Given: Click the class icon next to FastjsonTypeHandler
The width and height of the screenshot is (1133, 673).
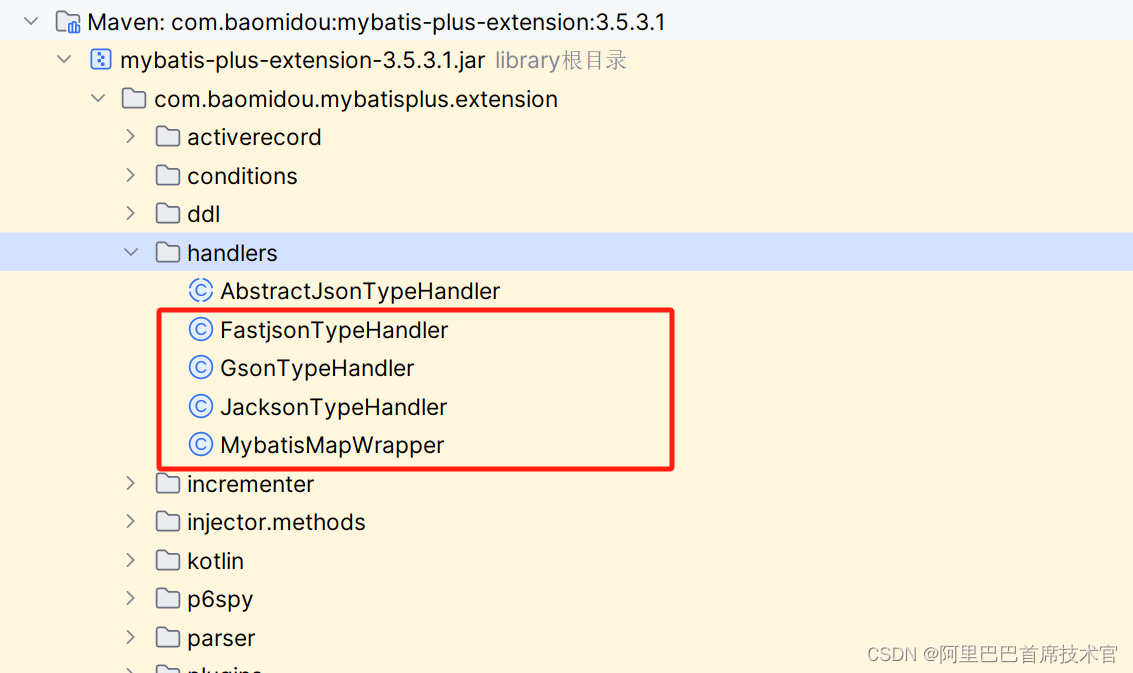Looking at the screenshot, I should (200, 329).
